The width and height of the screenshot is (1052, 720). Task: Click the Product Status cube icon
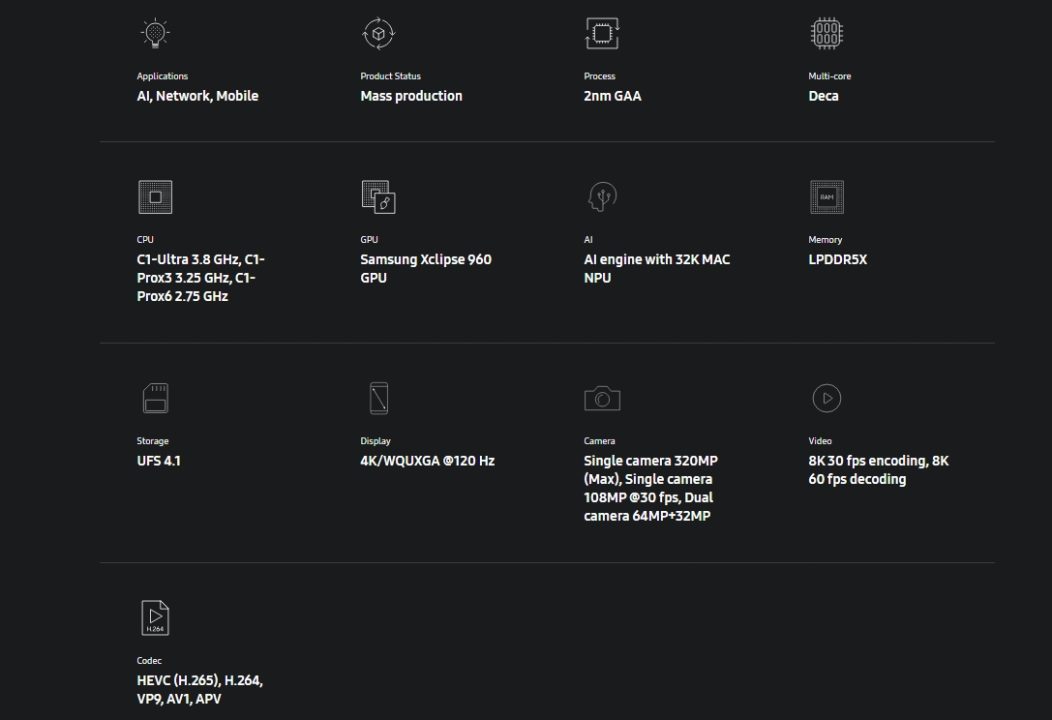(x=378, y=34)
